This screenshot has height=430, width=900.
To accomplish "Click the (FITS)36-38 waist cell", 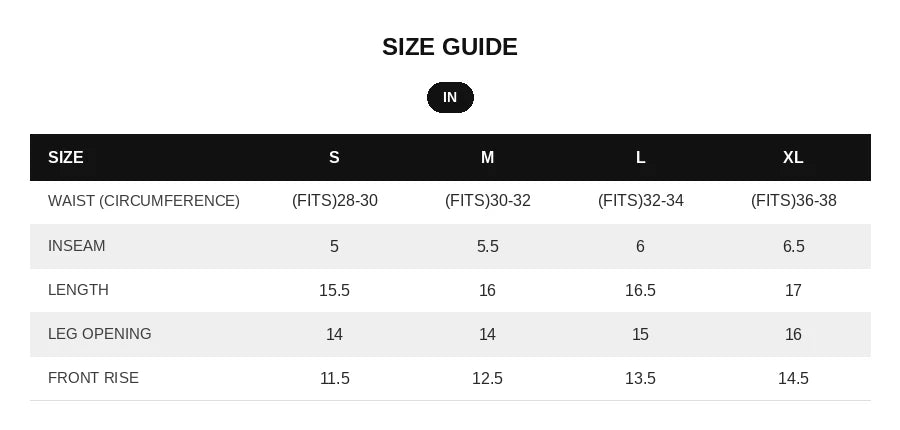I will tap(794, 201).
